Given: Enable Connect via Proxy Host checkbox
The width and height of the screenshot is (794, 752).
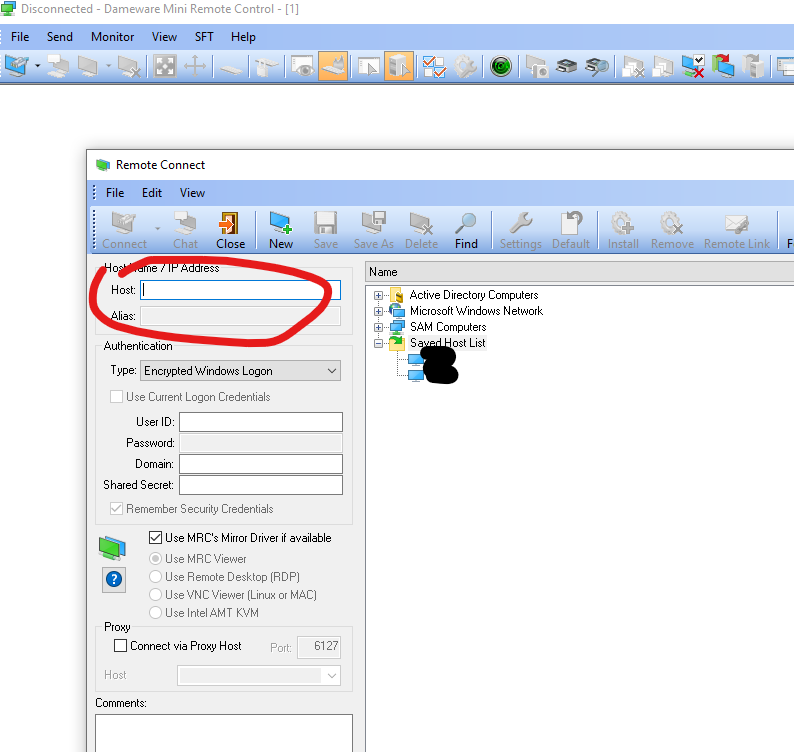Looking at the screenshot, I should pyautogui.click(x=121, y=646).
